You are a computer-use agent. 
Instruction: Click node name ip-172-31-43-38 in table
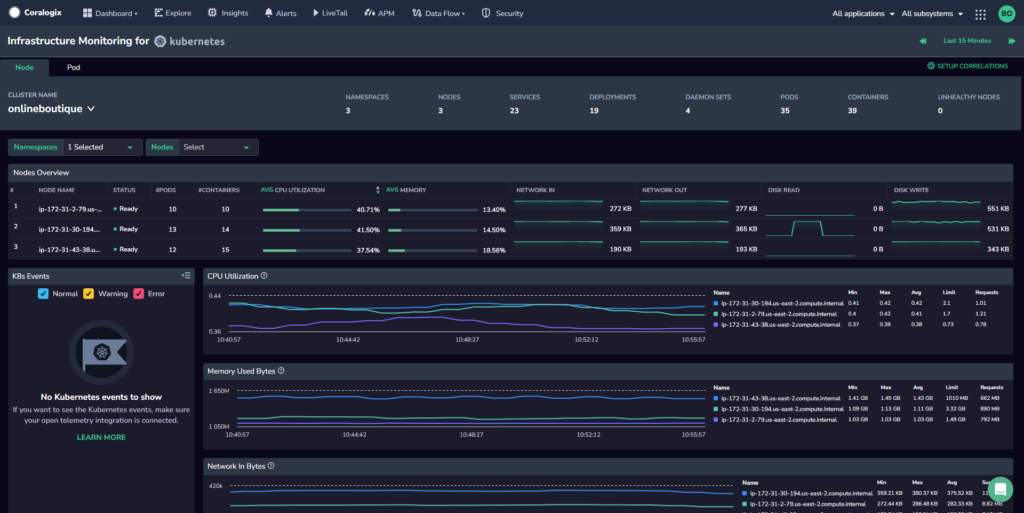click(x=69, y=250)
